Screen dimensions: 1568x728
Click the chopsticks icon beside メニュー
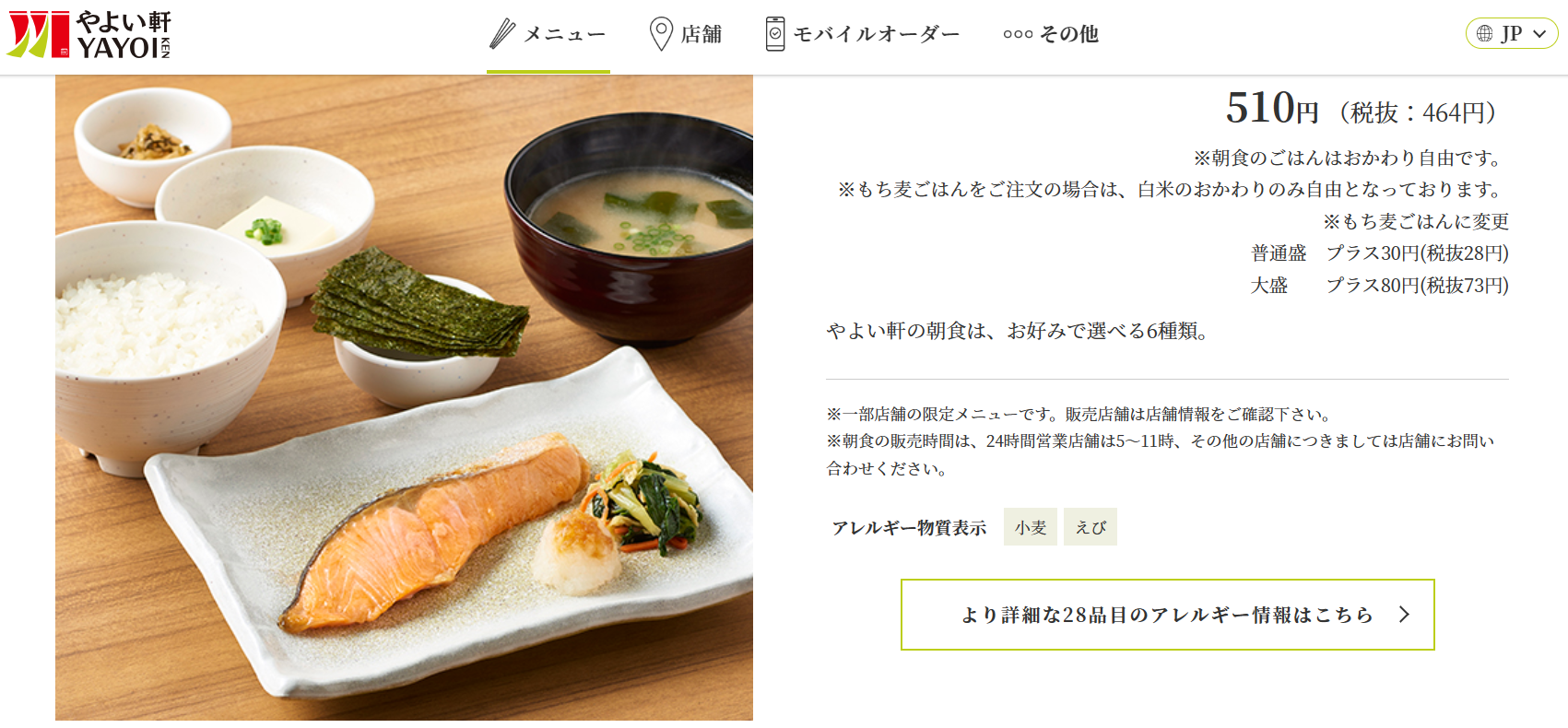[x=502, y=34]
